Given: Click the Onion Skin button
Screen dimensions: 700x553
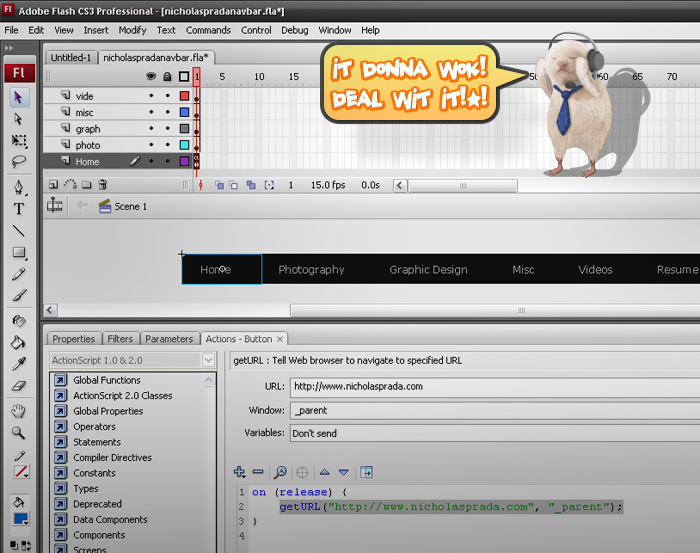Looking at the screenshot, I should click(x=219, y=185).
